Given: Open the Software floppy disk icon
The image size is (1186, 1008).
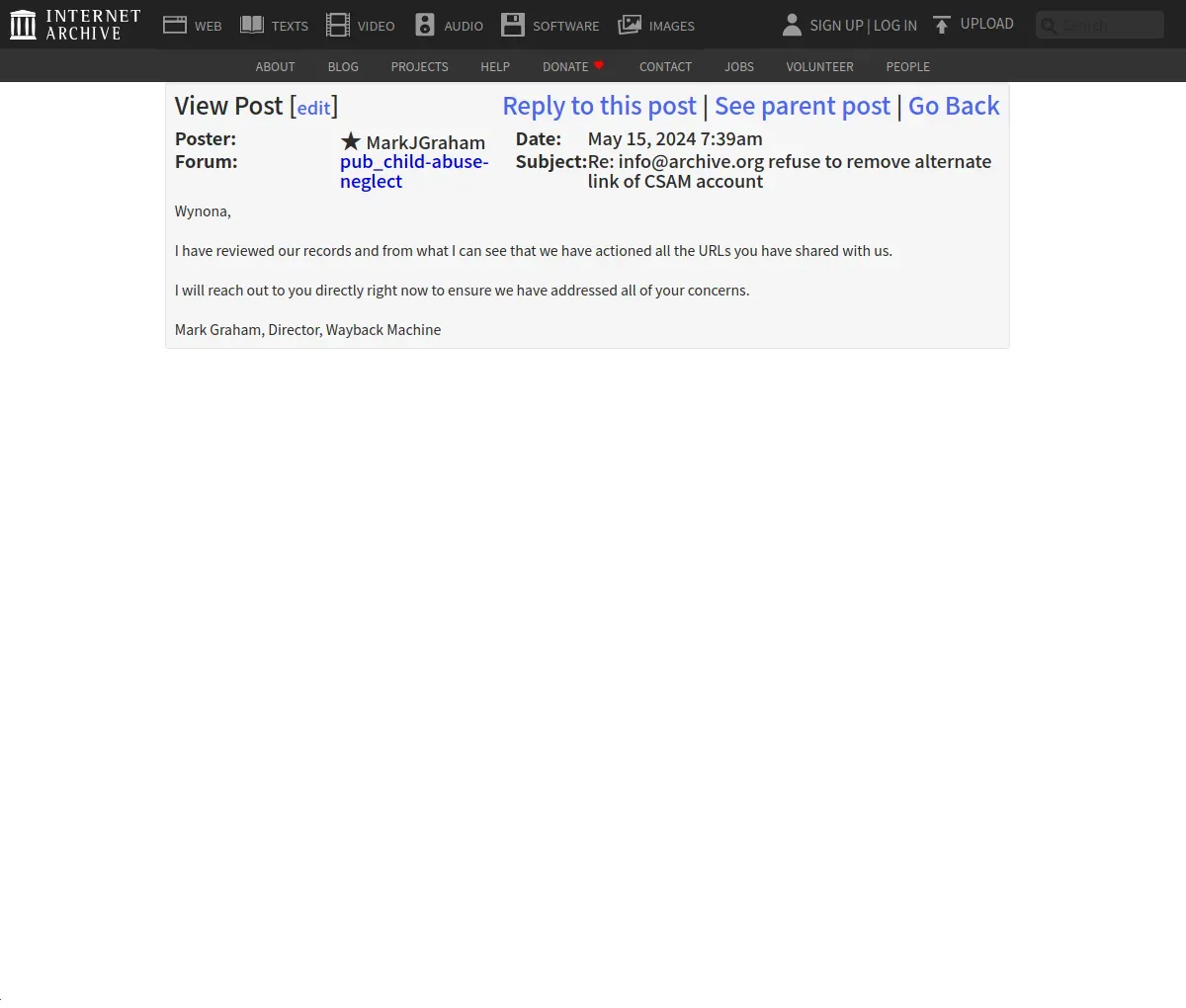Looking at the screenshot, I should pos(513,25).
